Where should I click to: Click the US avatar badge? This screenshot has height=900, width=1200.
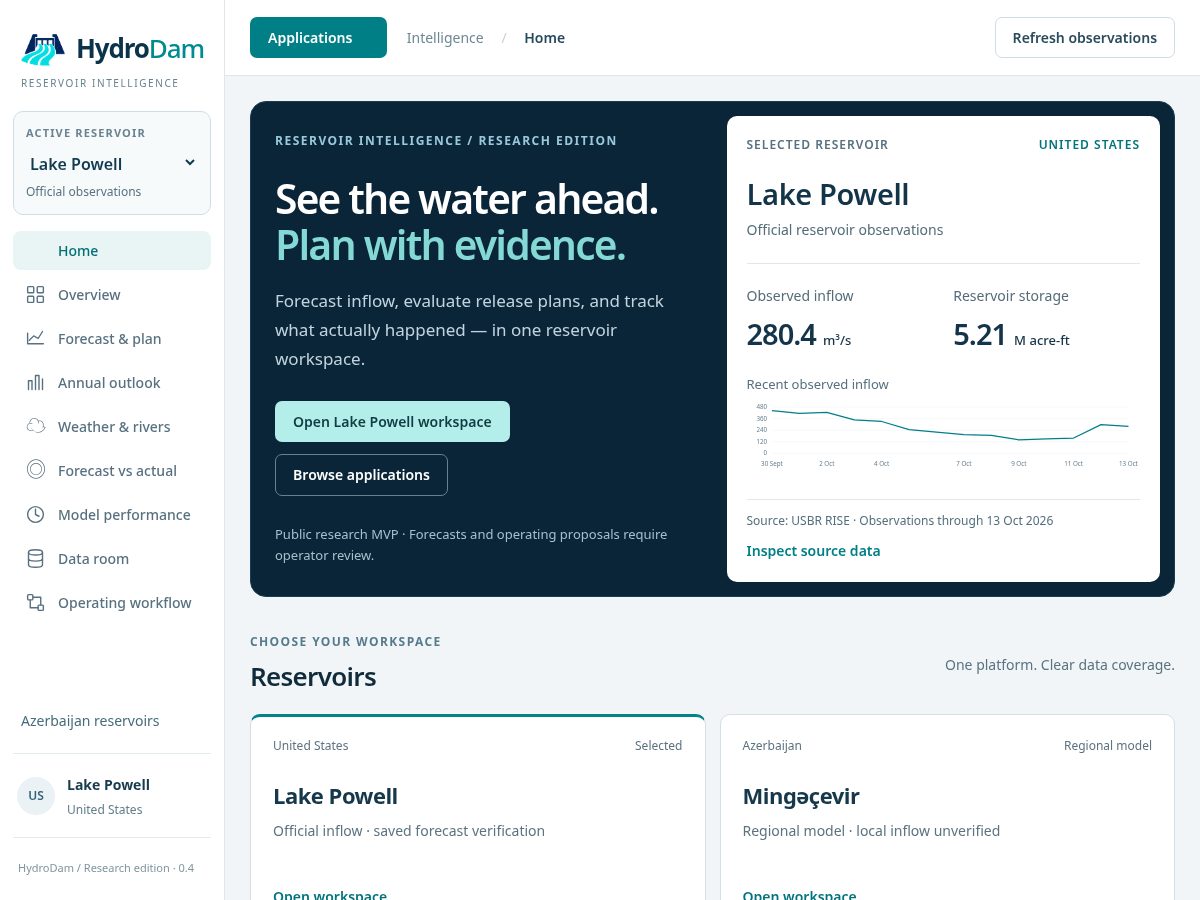[36, 796]
